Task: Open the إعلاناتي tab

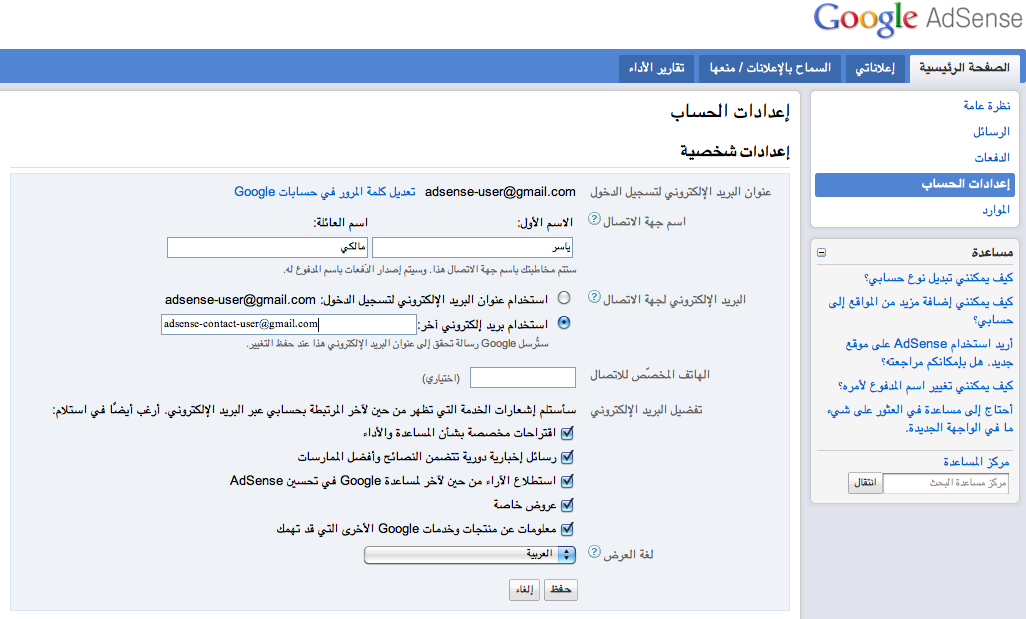Action: [875, 68]
